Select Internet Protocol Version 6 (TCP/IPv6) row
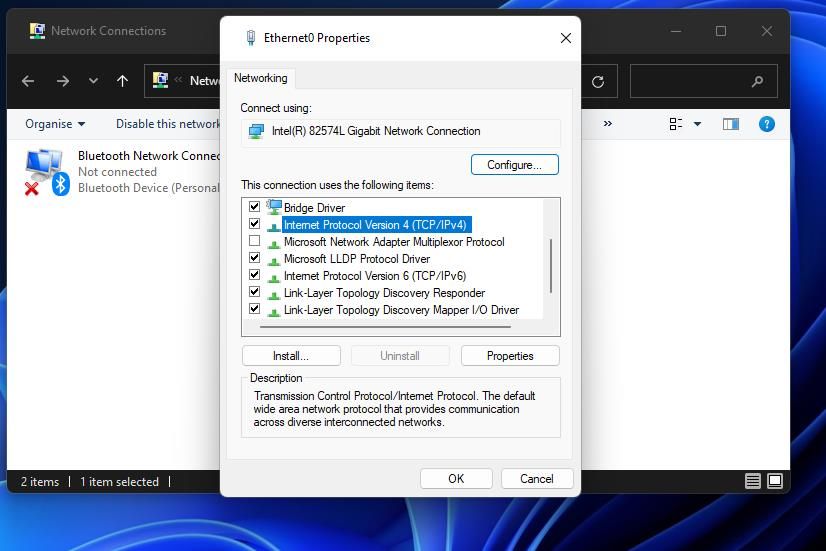This screenshot has height=551, width=826. pyautogui.click(x=375, y=276)
